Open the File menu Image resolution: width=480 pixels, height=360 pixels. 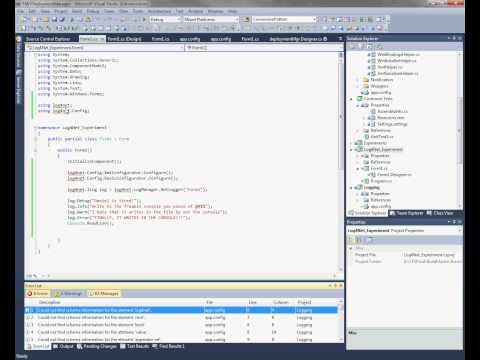click(x=21, y=11)
